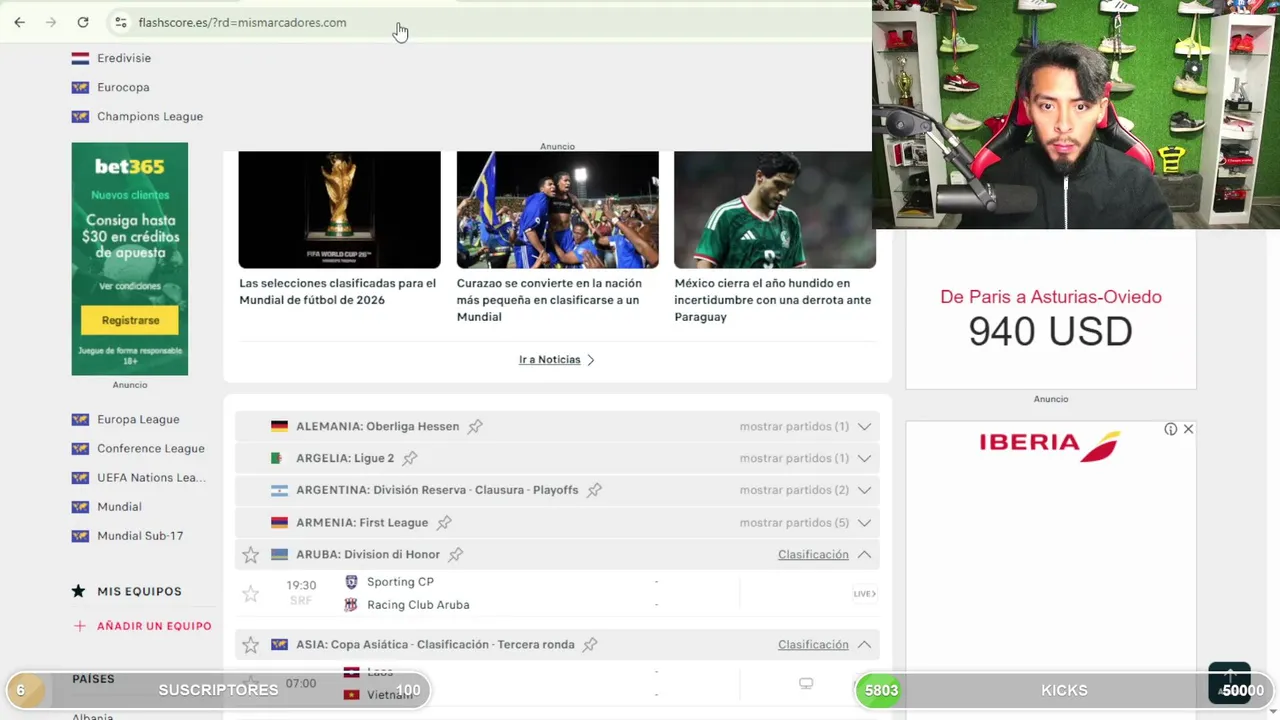Expand ARMENIA First League matches chevron

tap(864, 522)
